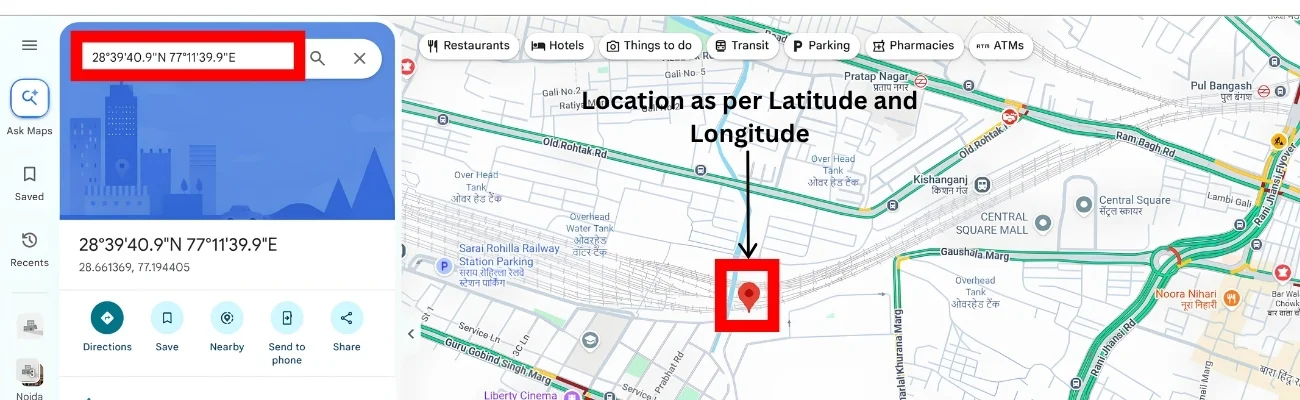The width and height of the screenshot is (1300, 400).
Task: Open Sarai Rohilla Railway Station Parking marker
Action: click(444, 266)
